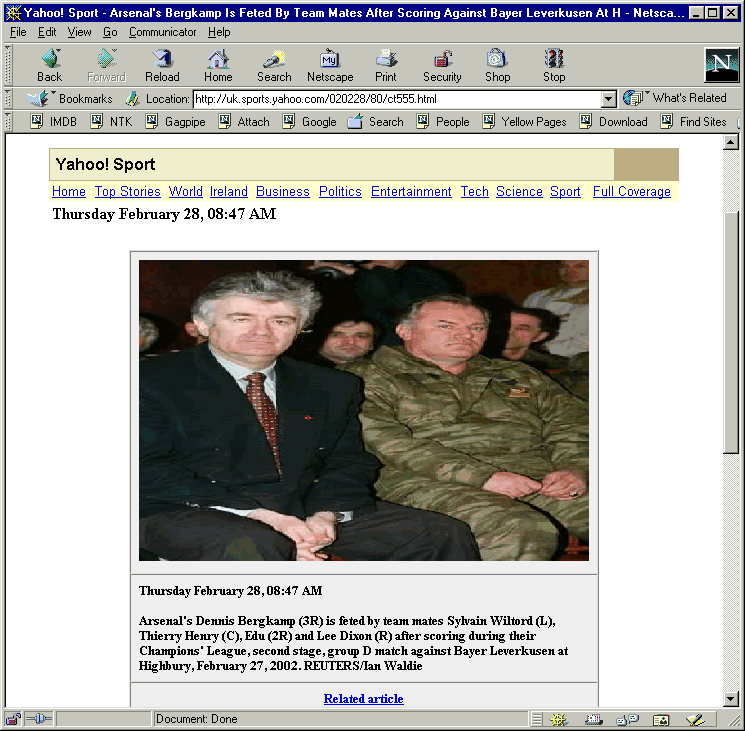Open the Tech link
This screenshot has height=731, width=745.
coord(475,191)
